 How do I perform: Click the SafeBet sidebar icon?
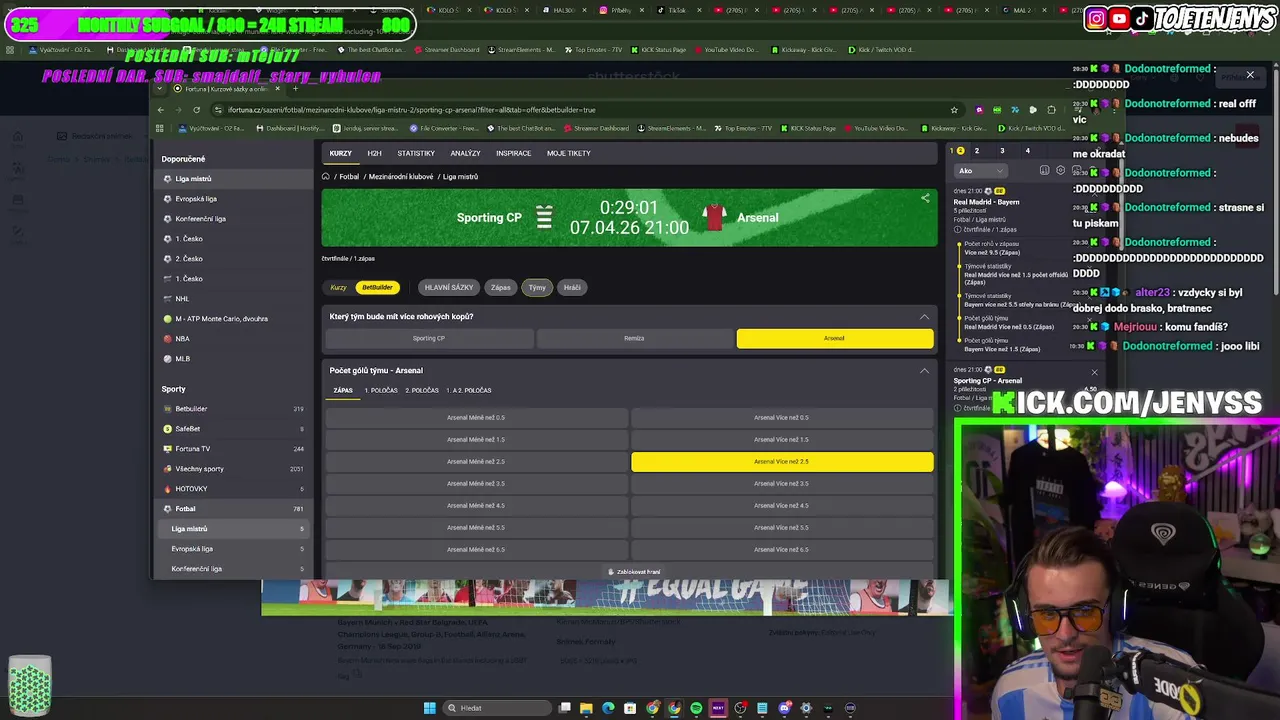point(167,429)
